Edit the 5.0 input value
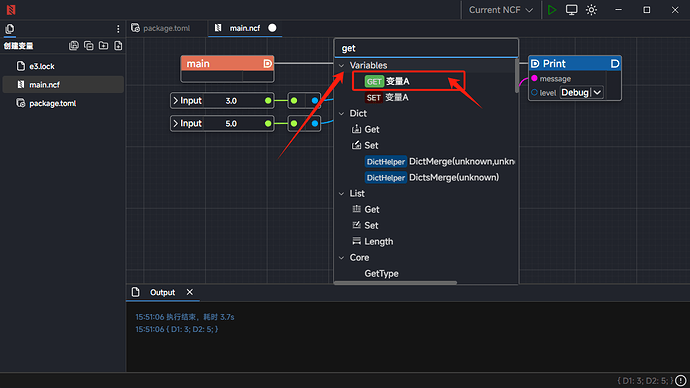Image resolution: width=690 pixels, height=388 pixels. (x=231, y=124)
